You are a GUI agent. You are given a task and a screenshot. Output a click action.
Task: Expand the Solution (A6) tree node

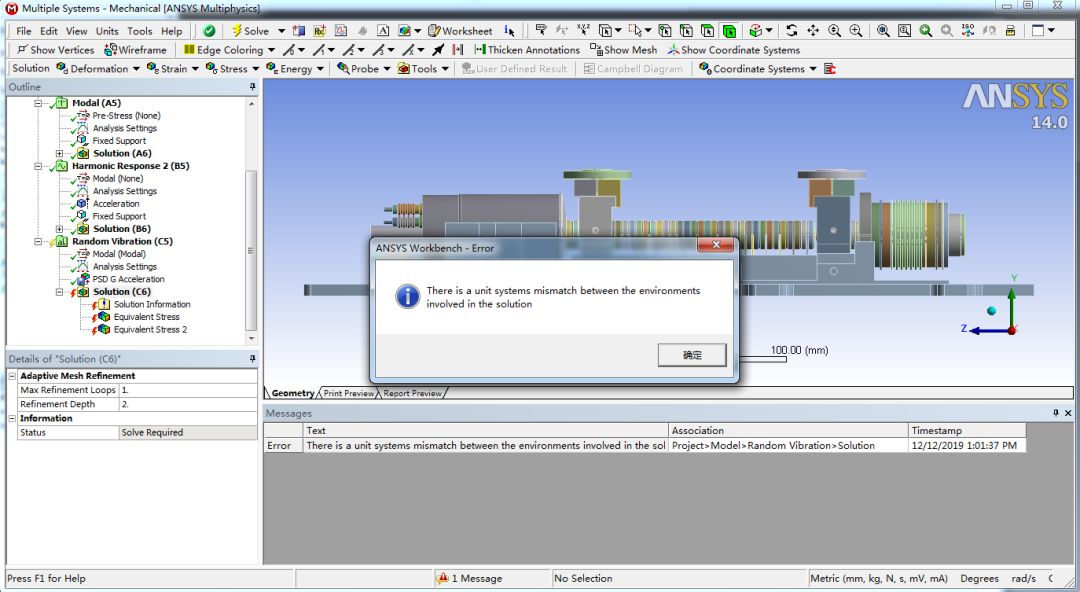pos(60,154)
